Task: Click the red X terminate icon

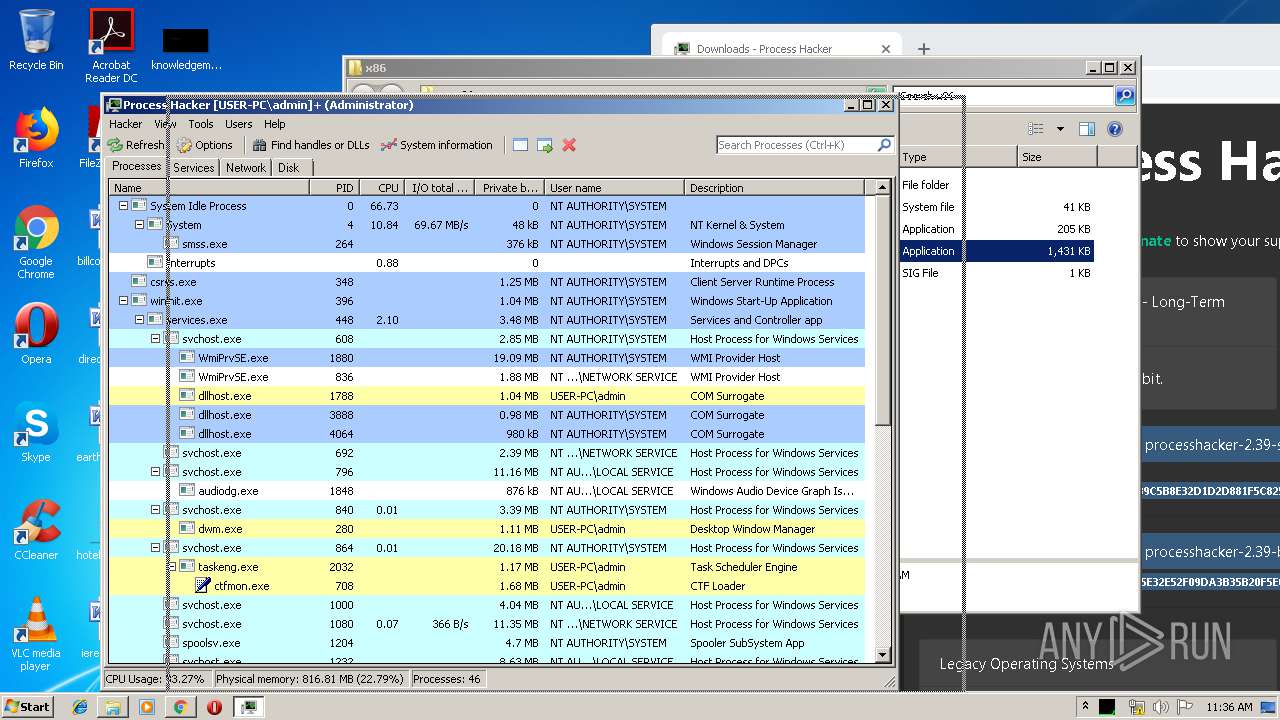Action: click(569, 145)
